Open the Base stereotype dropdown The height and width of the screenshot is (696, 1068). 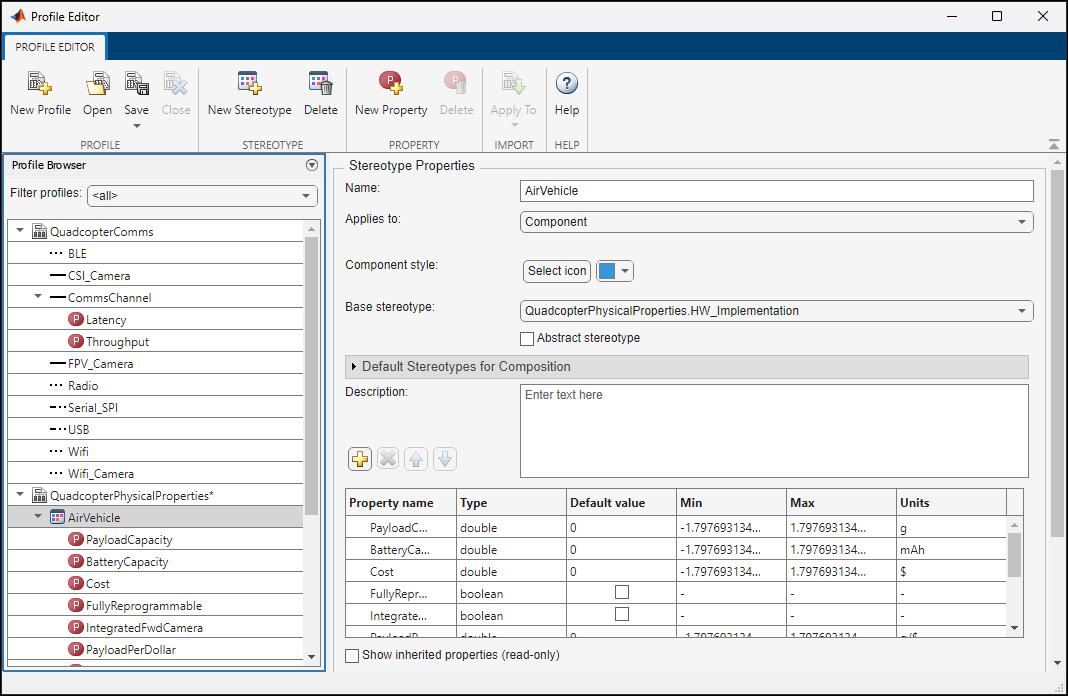[x=1020, y=310]
